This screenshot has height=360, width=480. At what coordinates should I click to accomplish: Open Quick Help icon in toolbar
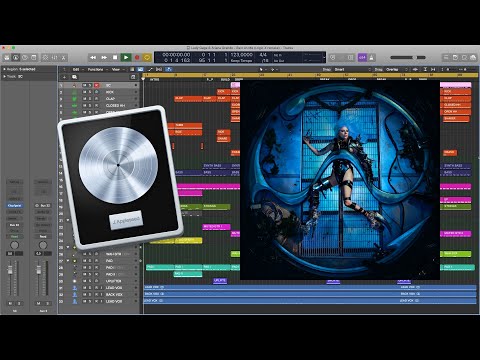25,58
